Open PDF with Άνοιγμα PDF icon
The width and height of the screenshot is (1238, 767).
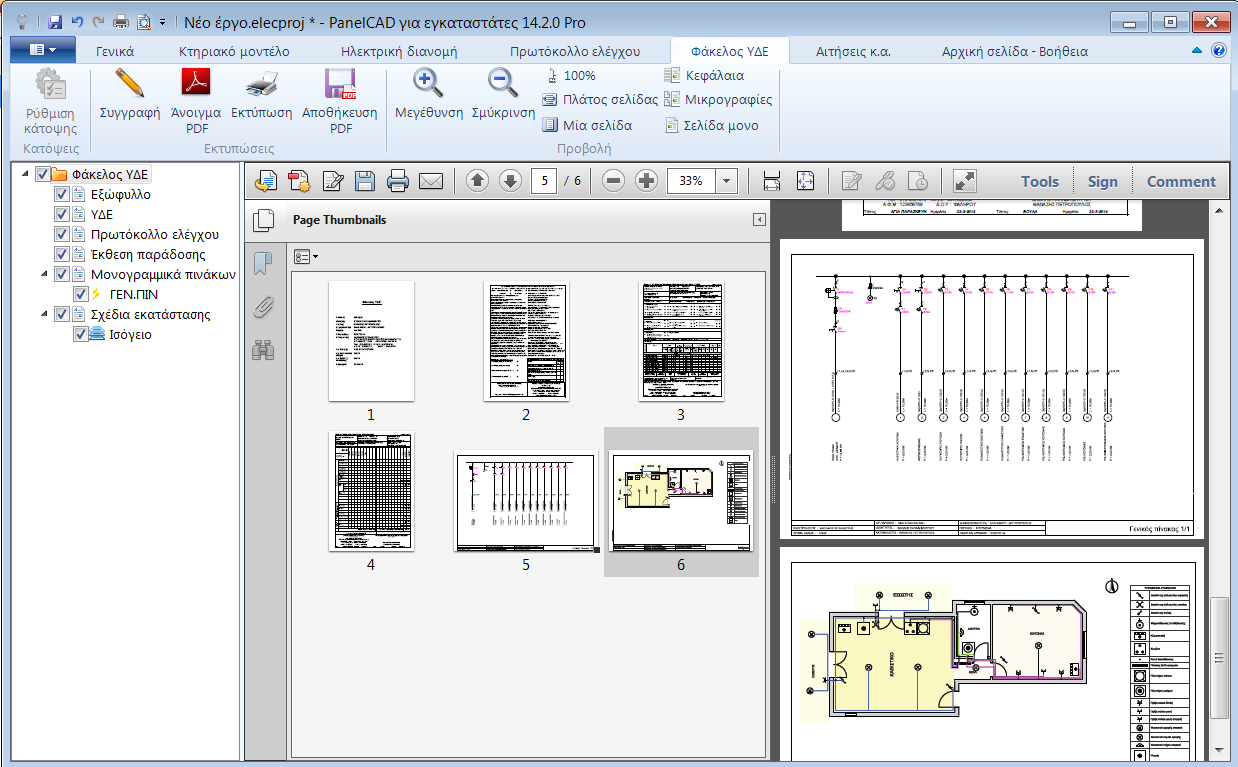[196, 84]
